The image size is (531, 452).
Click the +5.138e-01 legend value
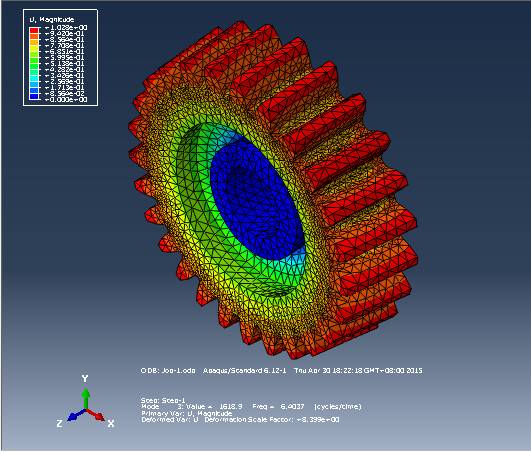pyautogui.click(x=64, y=64)
